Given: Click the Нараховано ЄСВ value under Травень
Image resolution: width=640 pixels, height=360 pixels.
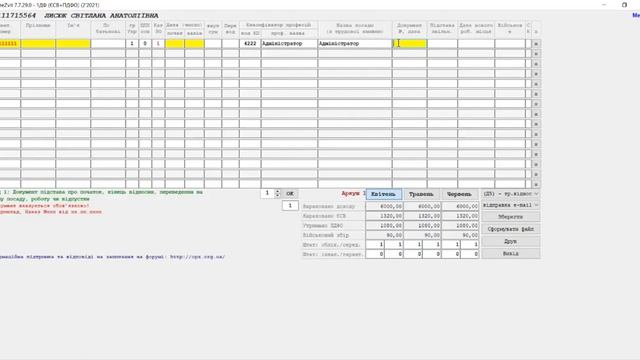Looking at the screenshot, I should (422, 216).
